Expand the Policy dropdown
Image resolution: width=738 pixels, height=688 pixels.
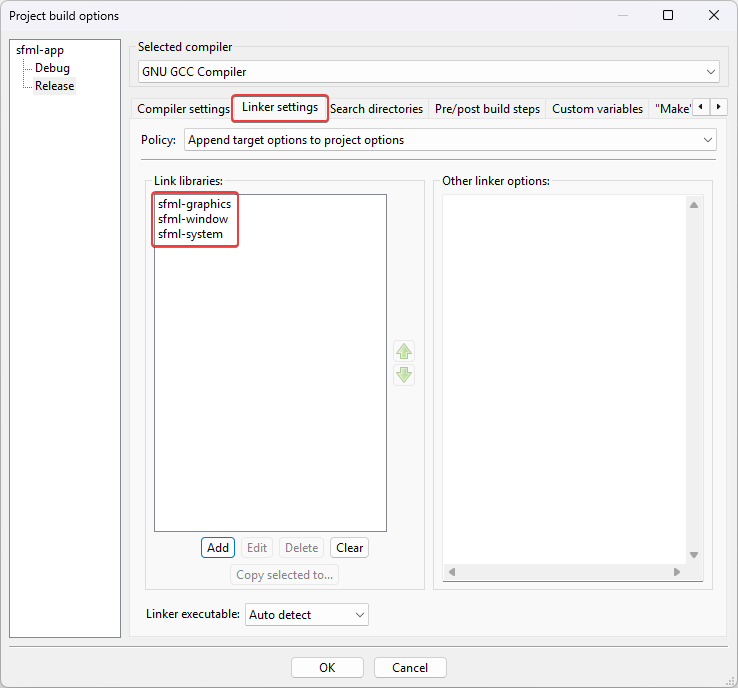coord(450,140)
